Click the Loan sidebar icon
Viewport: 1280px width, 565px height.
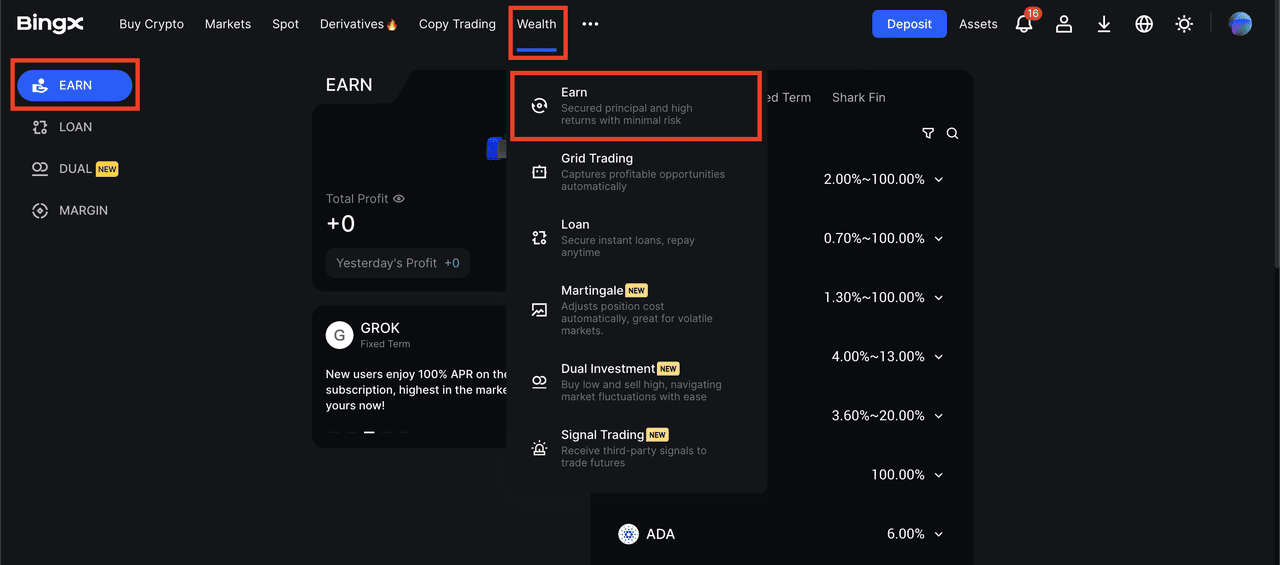point(40,127)
